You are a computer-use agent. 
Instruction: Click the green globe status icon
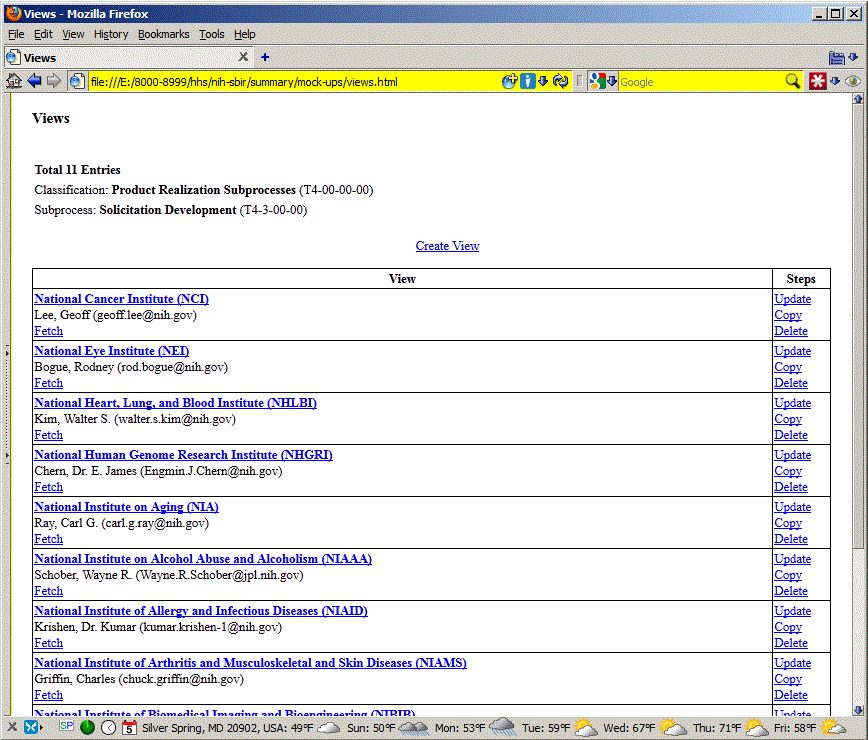[87, 728]
